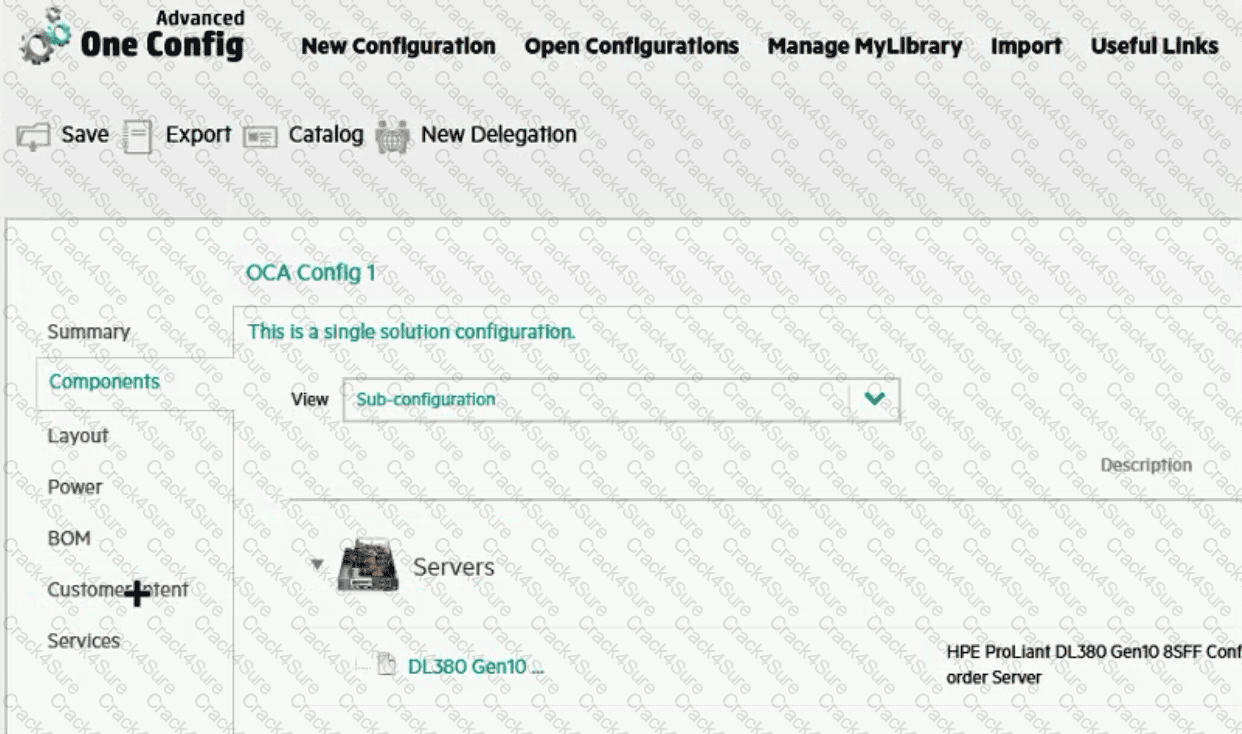Click the New Delegation basket icon
Image resolution: width=1242 pixels, height=734 pixels.
tap(393, 136)
